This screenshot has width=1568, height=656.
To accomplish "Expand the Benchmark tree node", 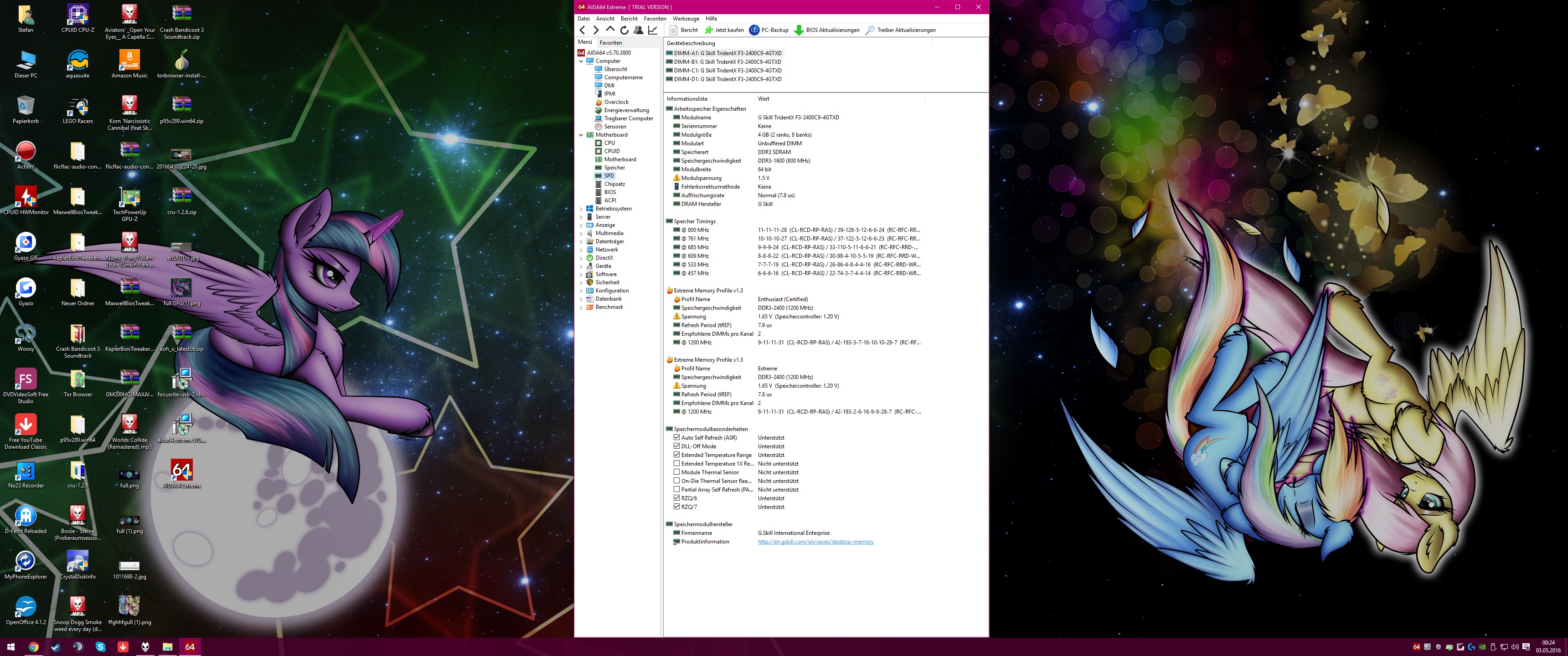I will [x=581, y=307].
